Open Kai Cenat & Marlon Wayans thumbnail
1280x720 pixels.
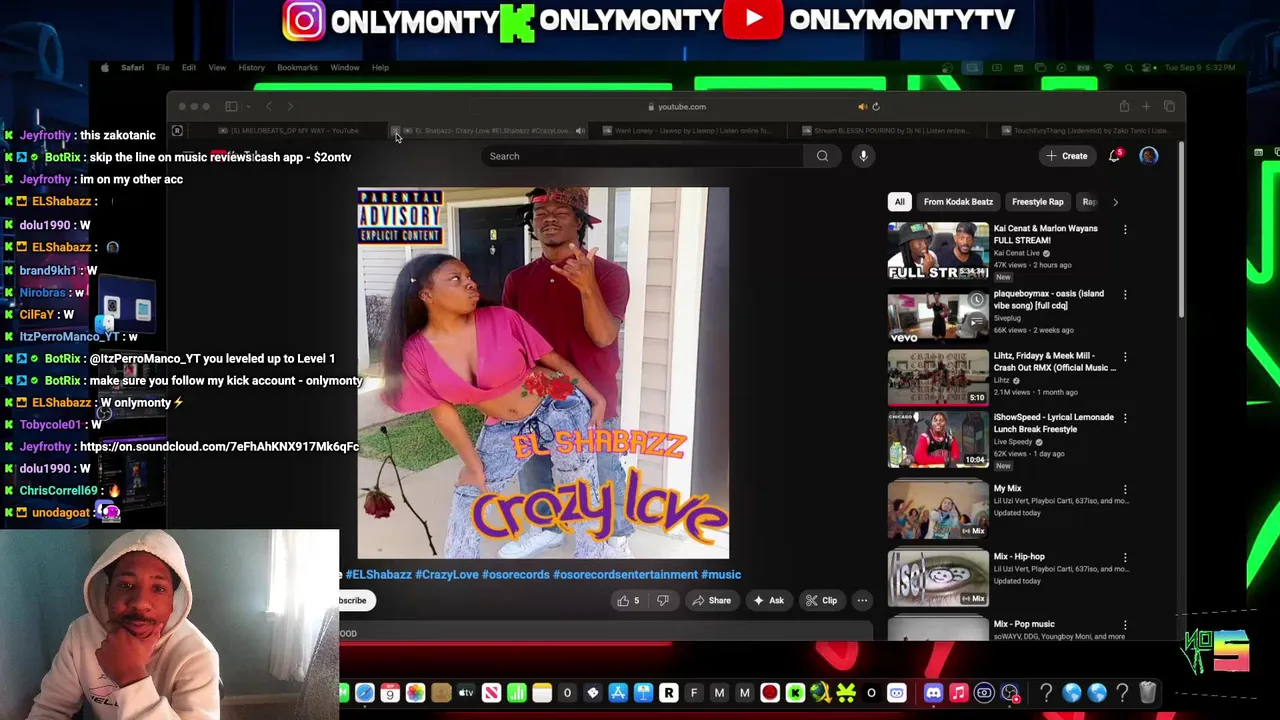tap(938, 251)
